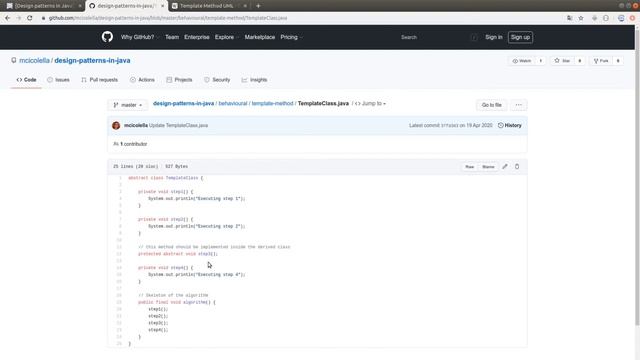Image resolution: width=640 pixels, height=360 pixels.
Task: Close the Template Method UML tab
Action: 245,6
